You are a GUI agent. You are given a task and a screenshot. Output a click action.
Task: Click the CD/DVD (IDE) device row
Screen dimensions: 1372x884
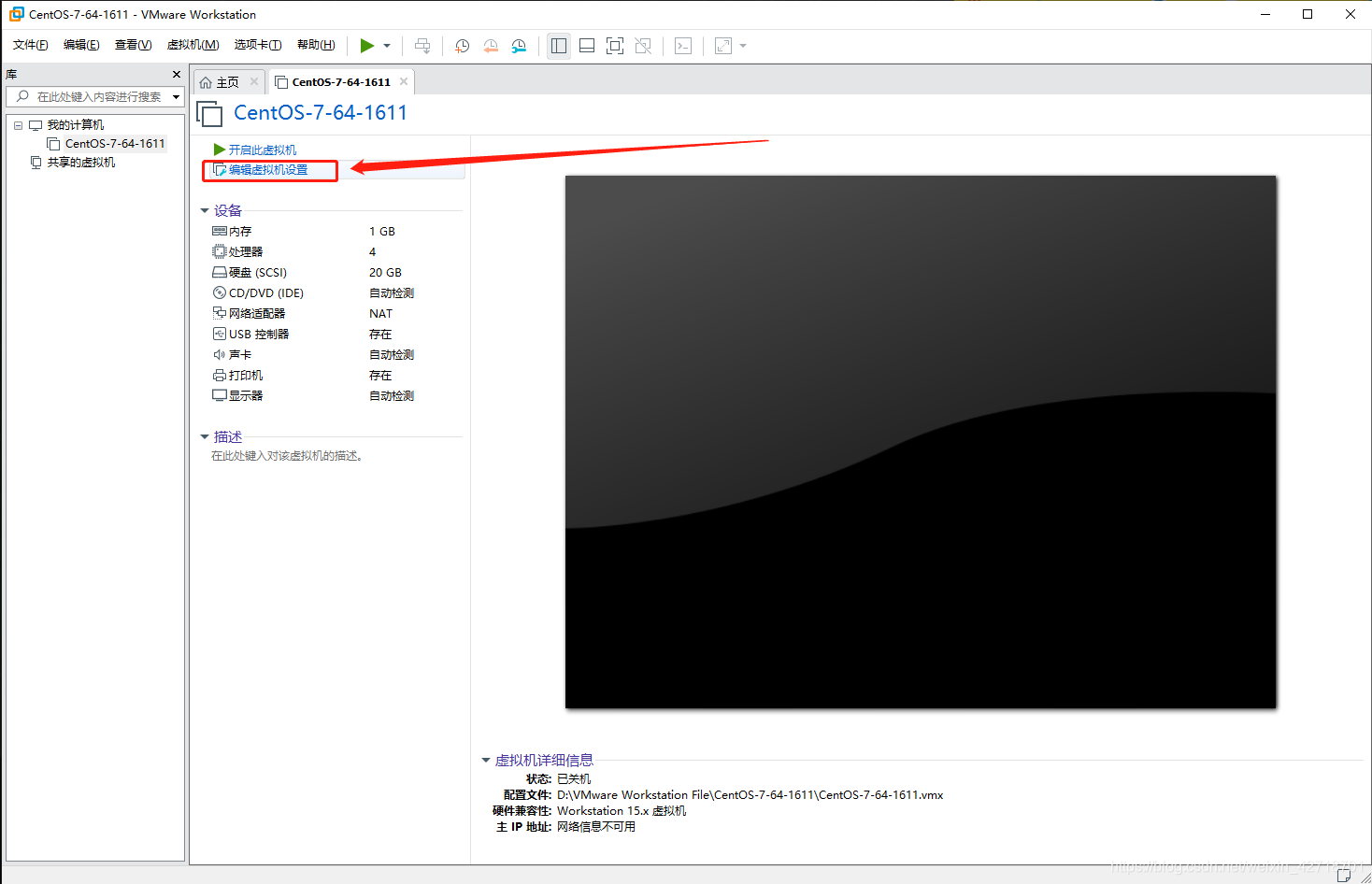[336, 293]
